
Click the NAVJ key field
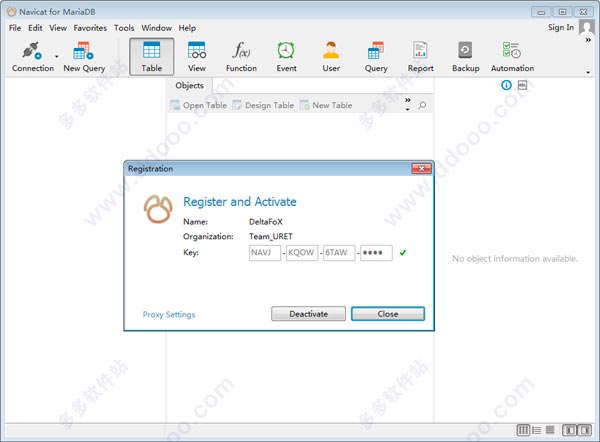(x=265, y=253)
